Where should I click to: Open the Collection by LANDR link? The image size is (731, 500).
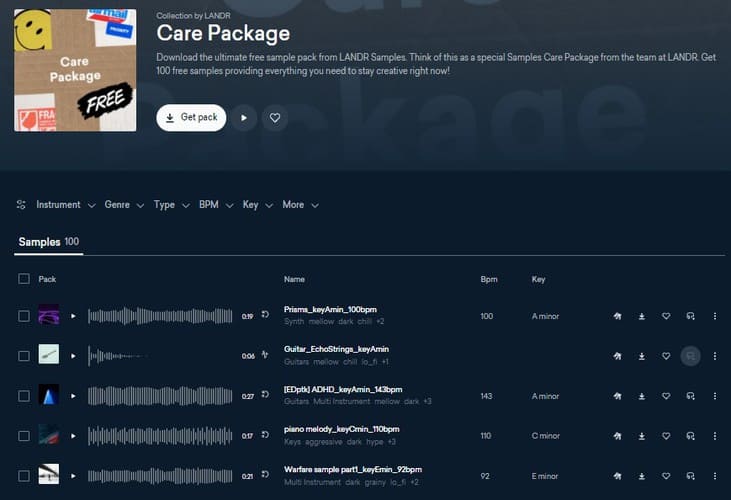point(193,15)
